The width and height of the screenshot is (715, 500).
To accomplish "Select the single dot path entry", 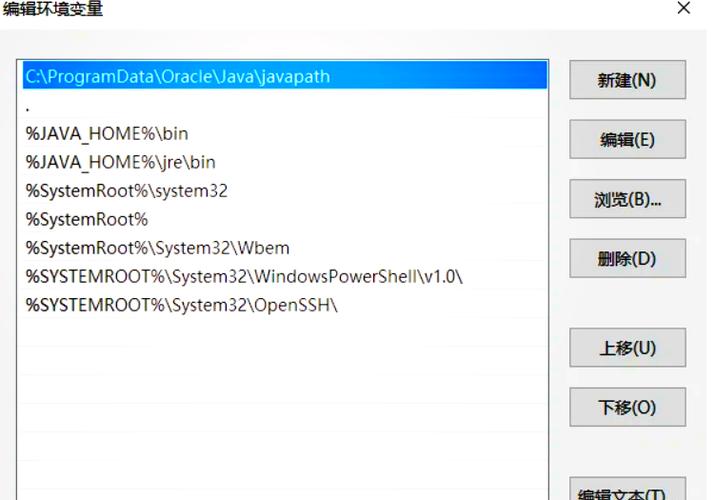I will tap(150, 105).
